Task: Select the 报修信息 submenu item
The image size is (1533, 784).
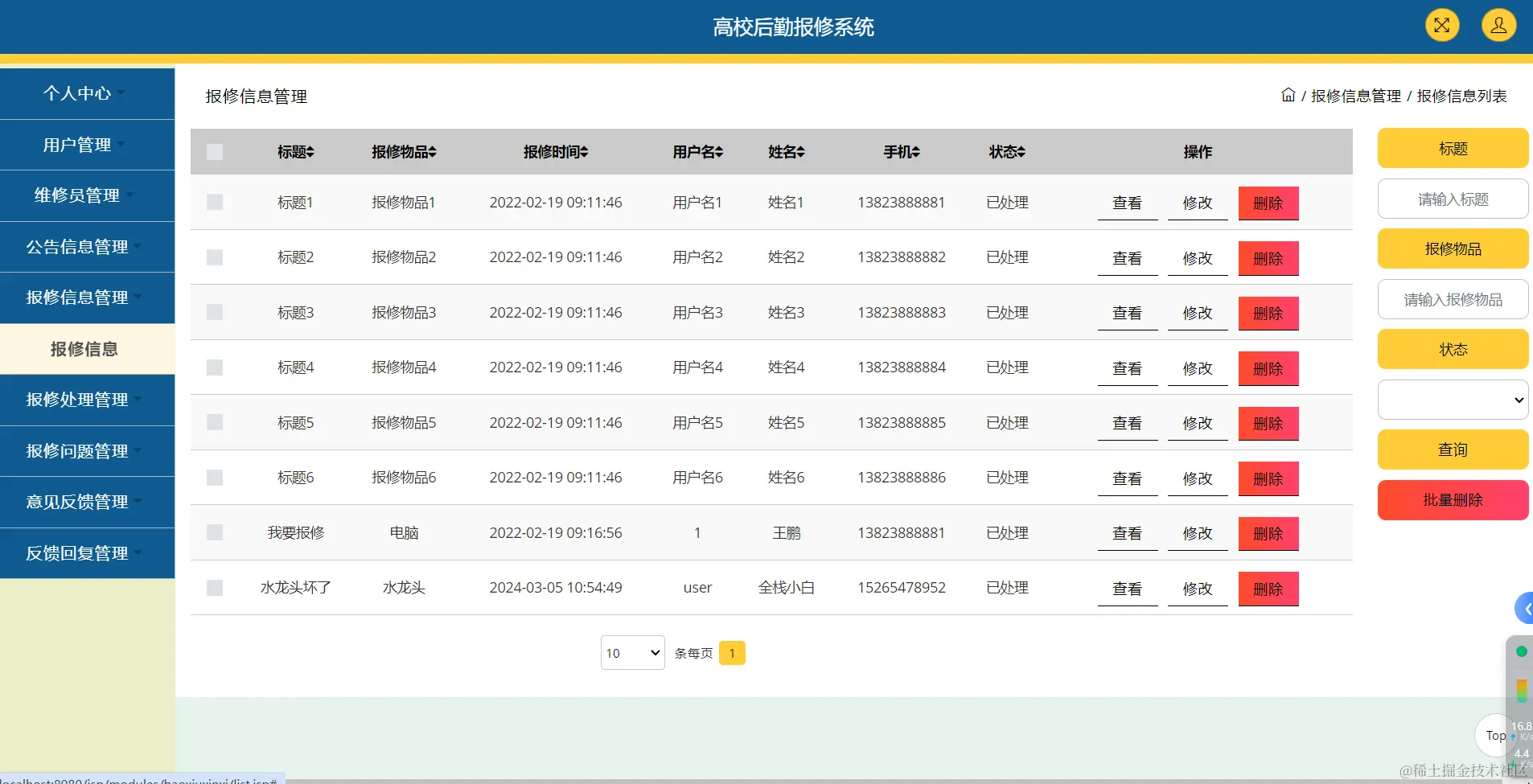Action: 87,349
